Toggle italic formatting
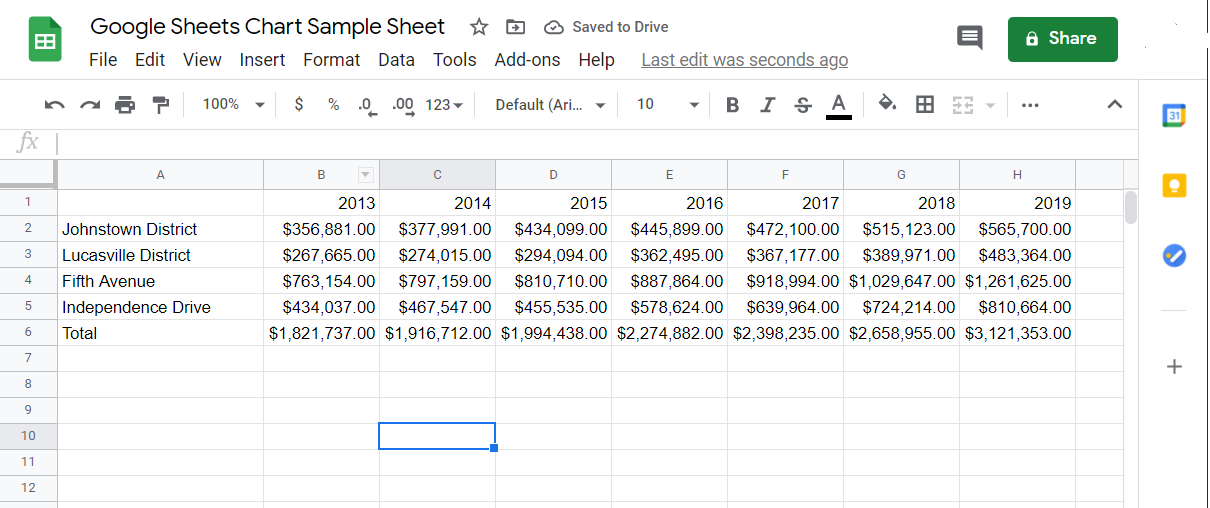 point(767,104)
